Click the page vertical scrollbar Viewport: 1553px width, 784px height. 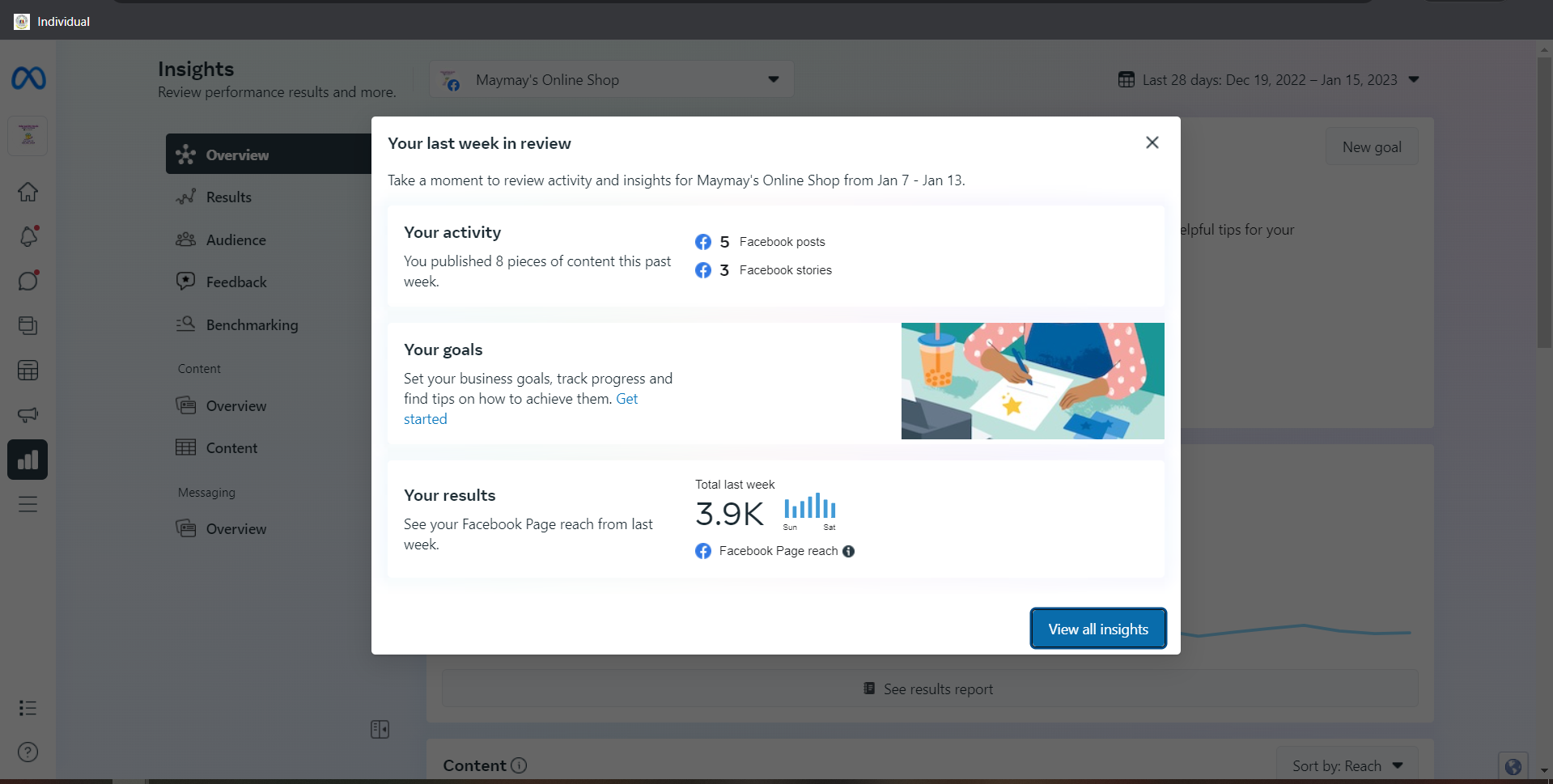coord(1544,202)
